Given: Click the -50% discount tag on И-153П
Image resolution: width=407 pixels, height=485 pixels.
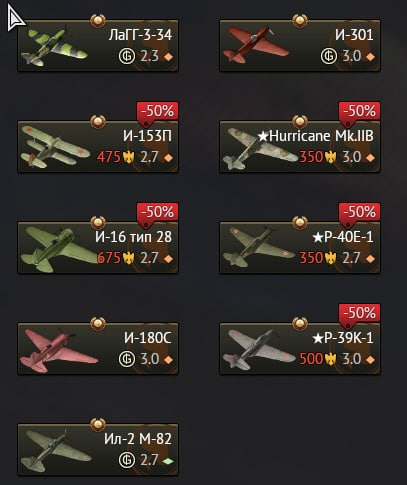Looking at the screenshot, I should 158,111.
